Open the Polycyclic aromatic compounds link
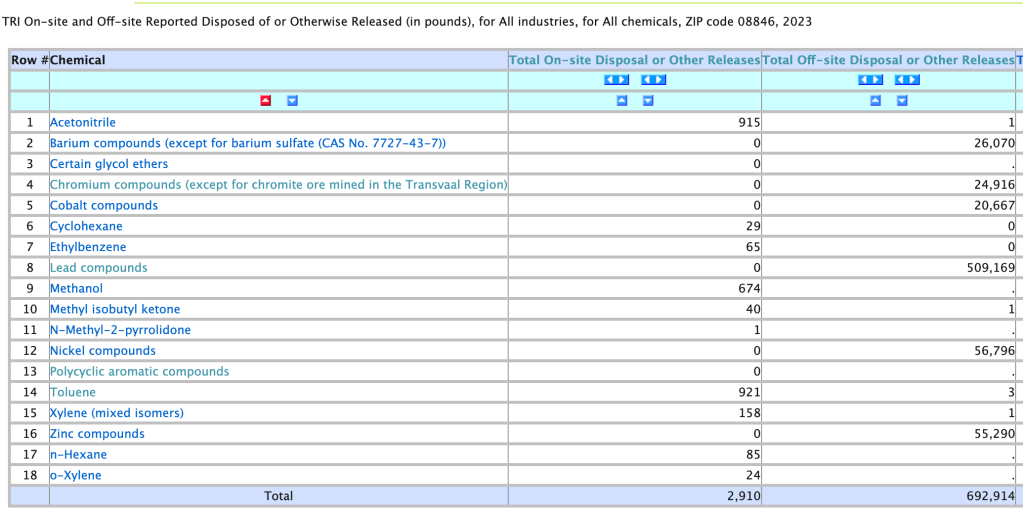 139,372
